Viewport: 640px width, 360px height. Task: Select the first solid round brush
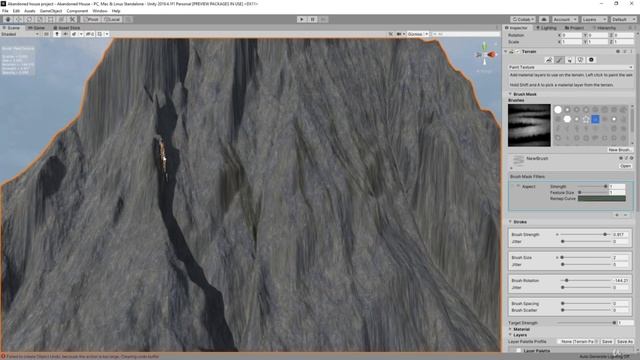click(558, 109)
